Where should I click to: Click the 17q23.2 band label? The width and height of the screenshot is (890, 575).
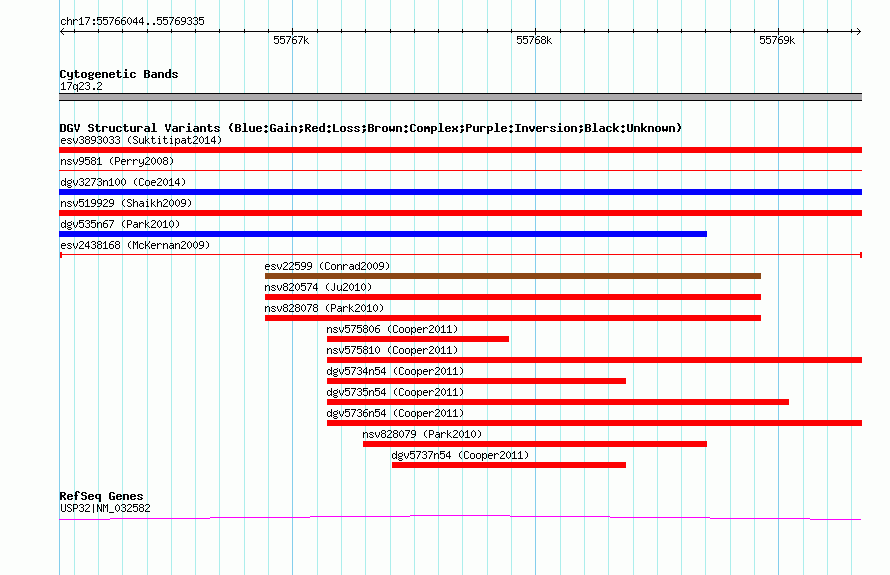[81, 86]
